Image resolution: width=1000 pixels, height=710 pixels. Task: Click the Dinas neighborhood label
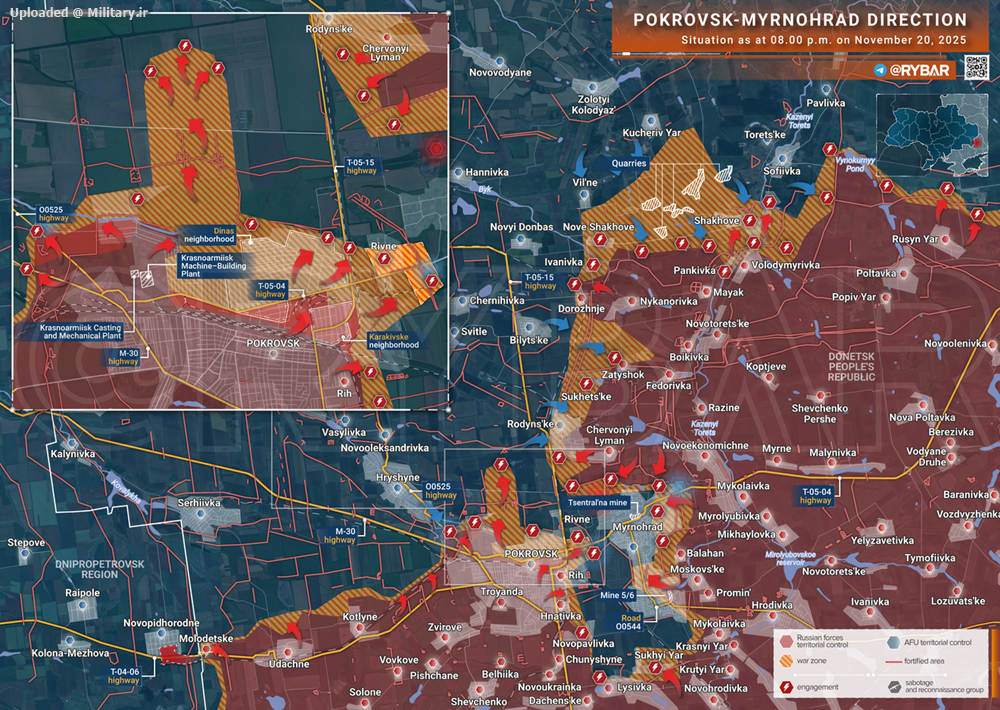click(x=208, y=235)
